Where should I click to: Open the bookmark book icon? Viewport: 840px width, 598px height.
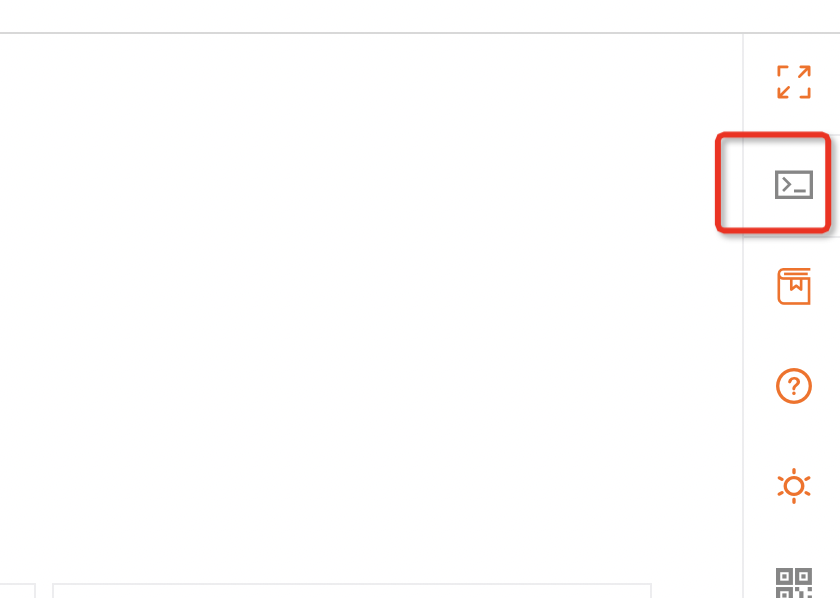793,286
